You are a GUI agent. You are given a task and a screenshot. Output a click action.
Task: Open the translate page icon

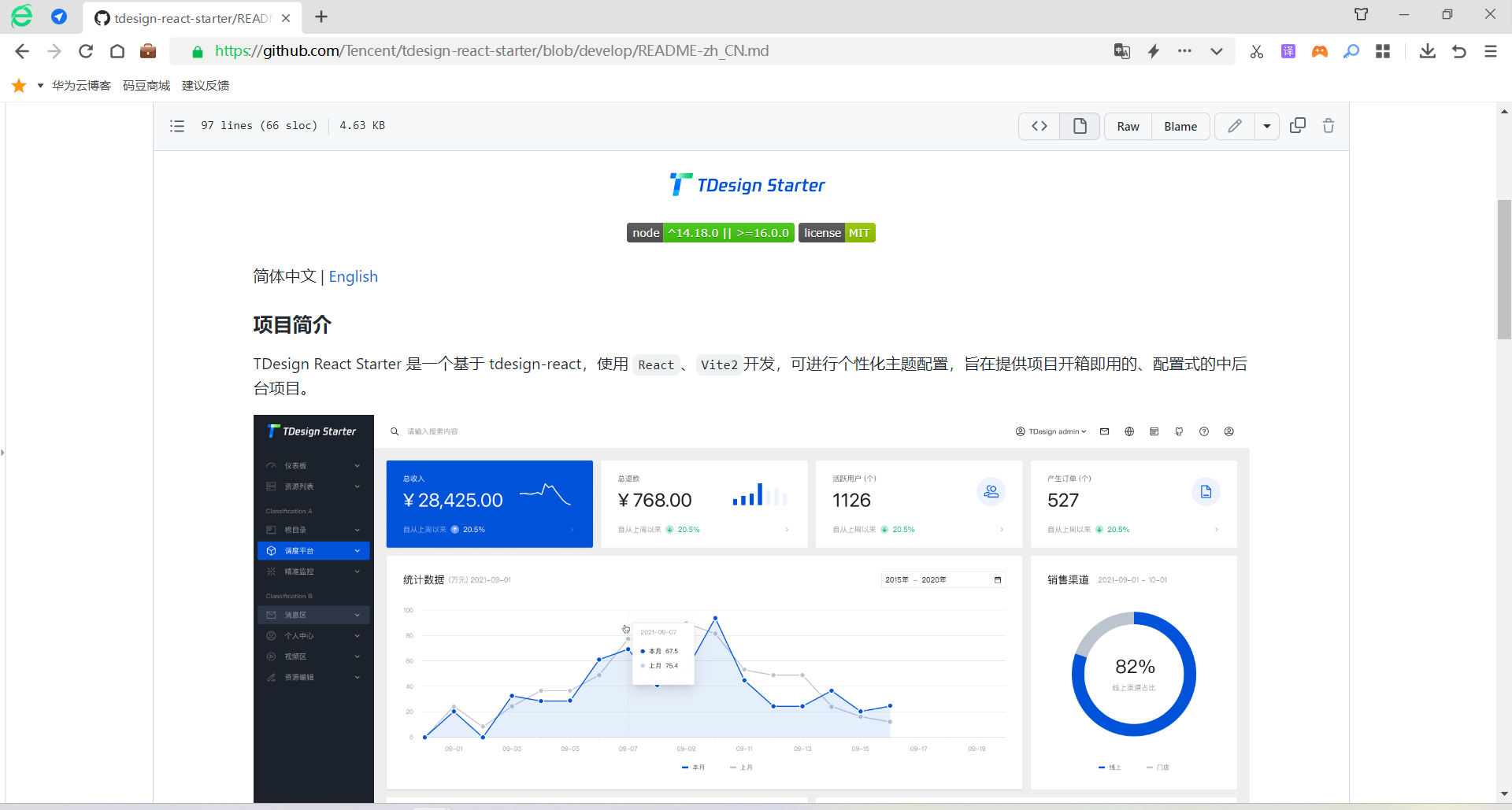point(1122,51)
